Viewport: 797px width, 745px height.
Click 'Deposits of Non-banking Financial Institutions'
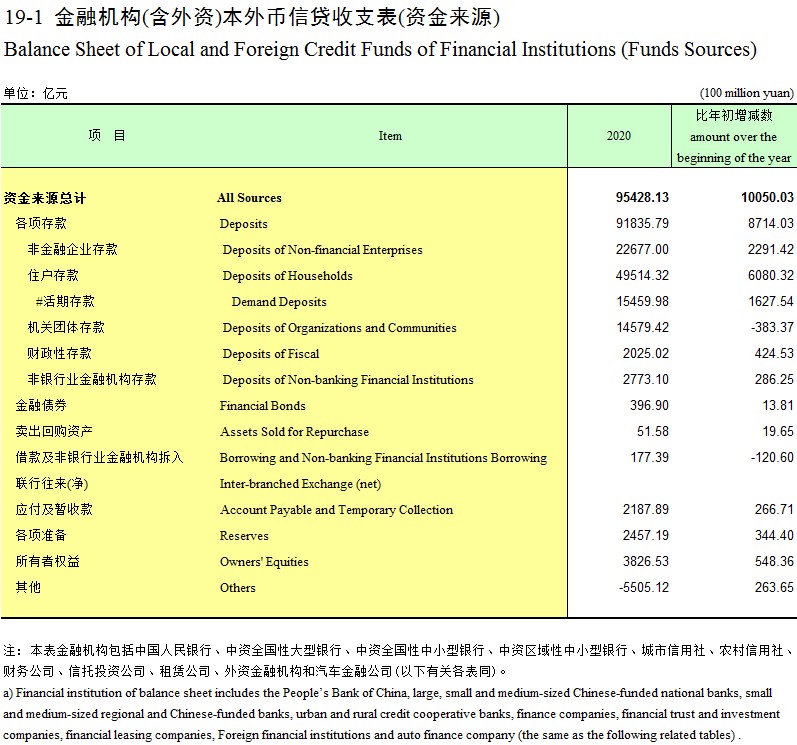[348, 380]
